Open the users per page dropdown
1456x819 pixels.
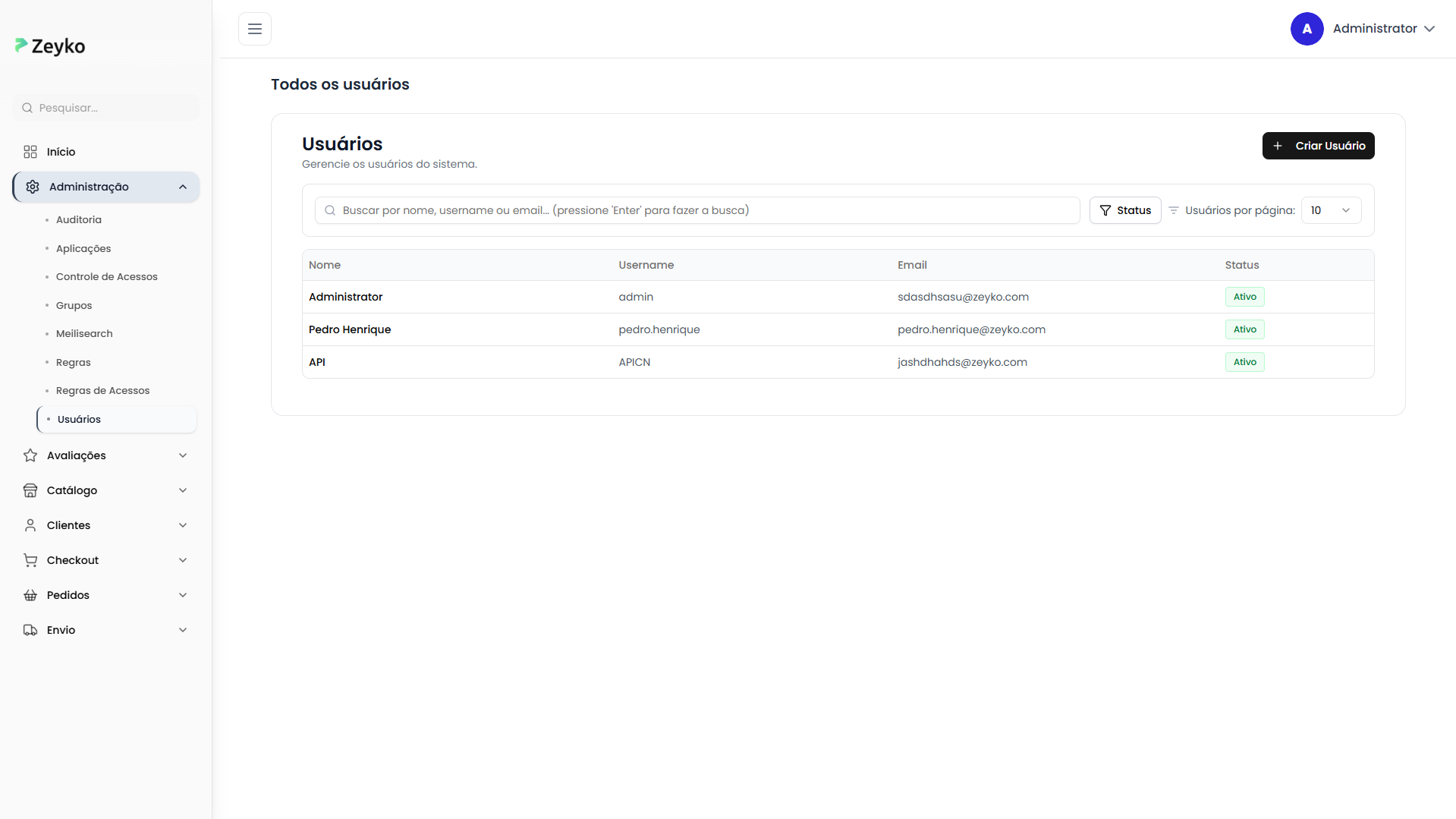(1331, 210)
